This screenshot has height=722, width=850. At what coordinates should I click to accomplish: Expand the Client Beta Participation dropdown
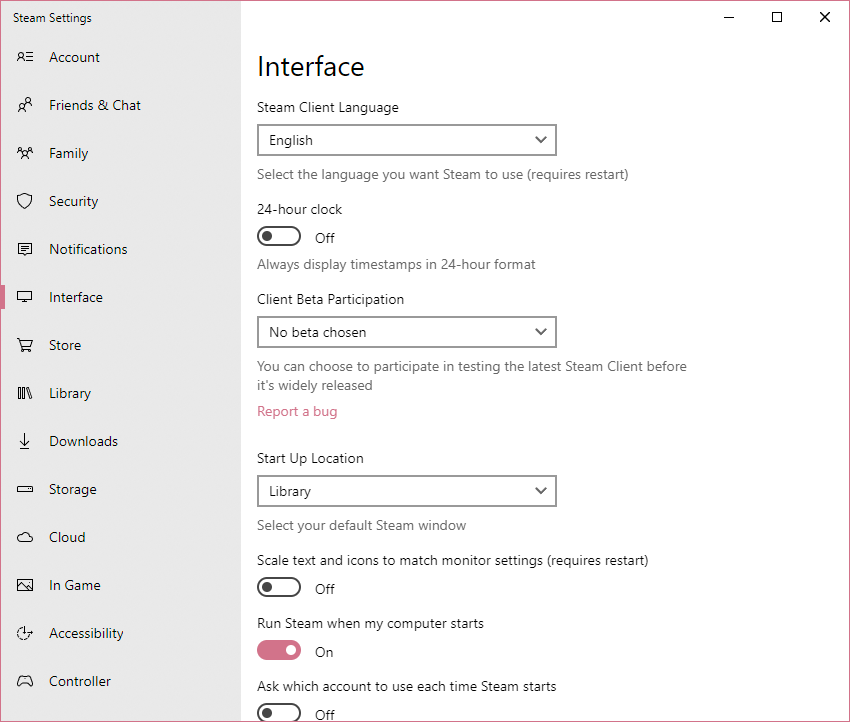[x=407, y=332]
